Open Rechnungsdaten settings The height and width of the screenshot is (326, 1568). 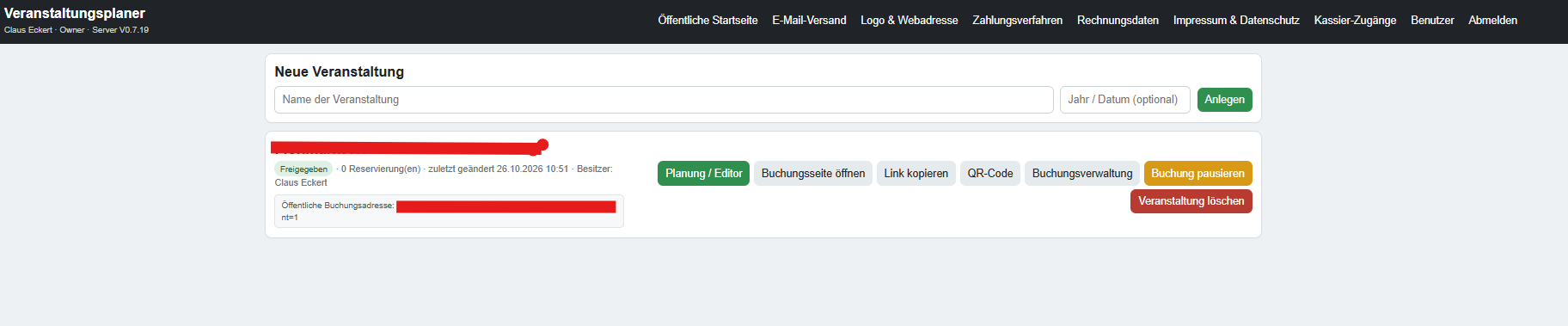coord(1118,20)
